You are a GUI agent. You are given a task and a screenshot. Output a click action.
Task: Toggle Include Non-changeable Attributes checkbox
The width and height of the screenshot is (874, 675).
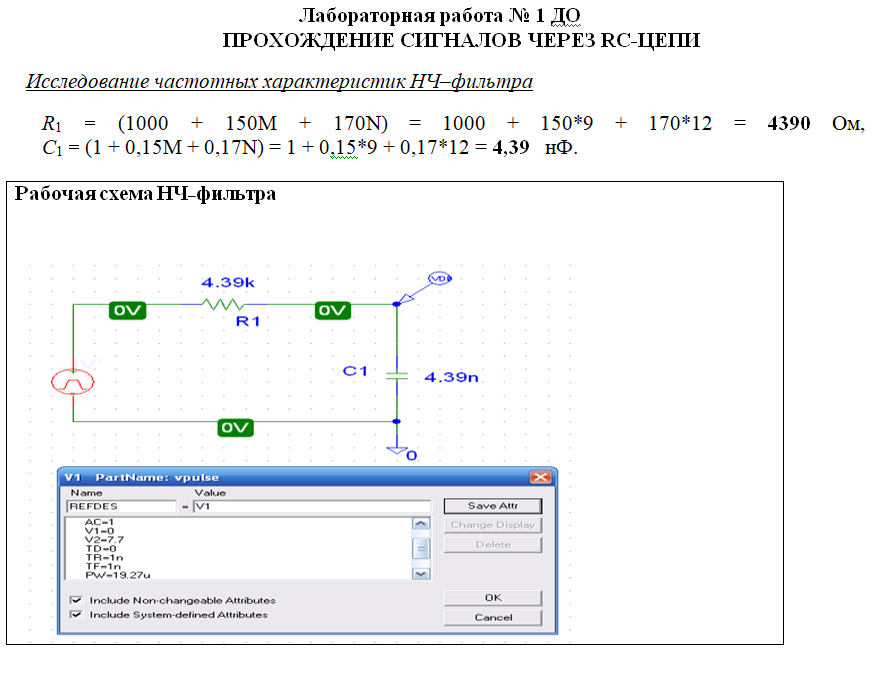tap(76, 600)
